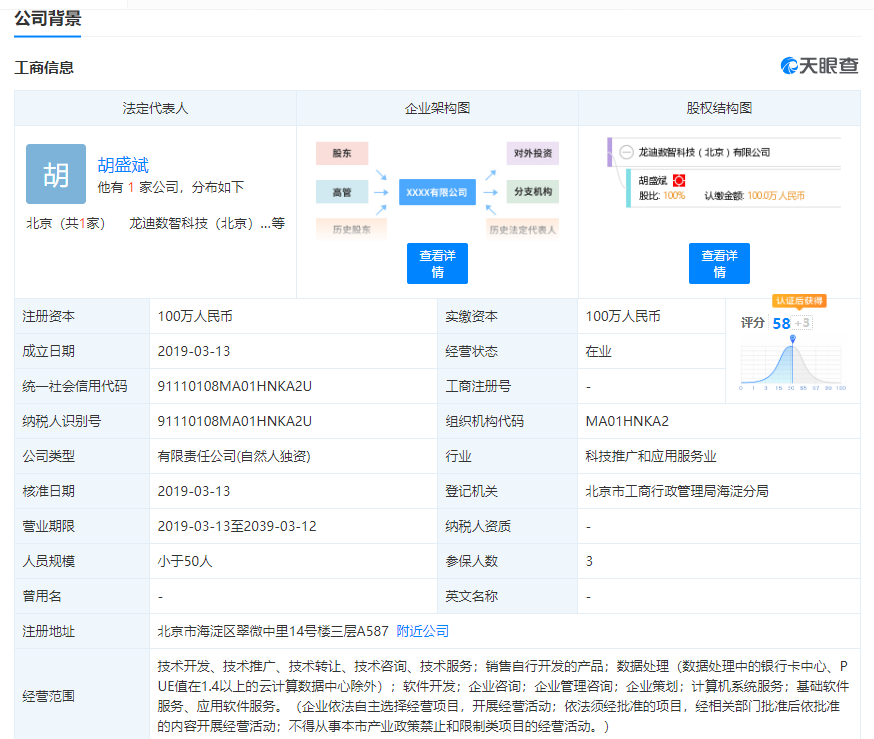
Task: Click 查看详情 under 股权结构图
Action: 719,263
